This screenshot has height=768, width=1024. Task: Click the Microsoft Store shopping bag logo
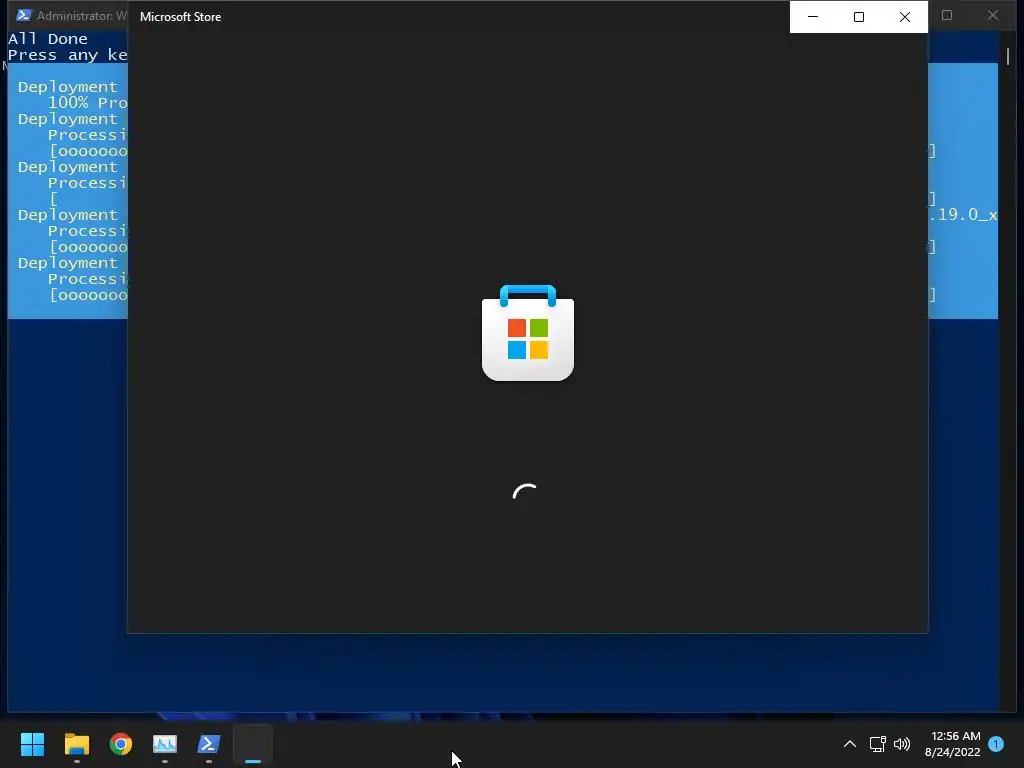528,332
